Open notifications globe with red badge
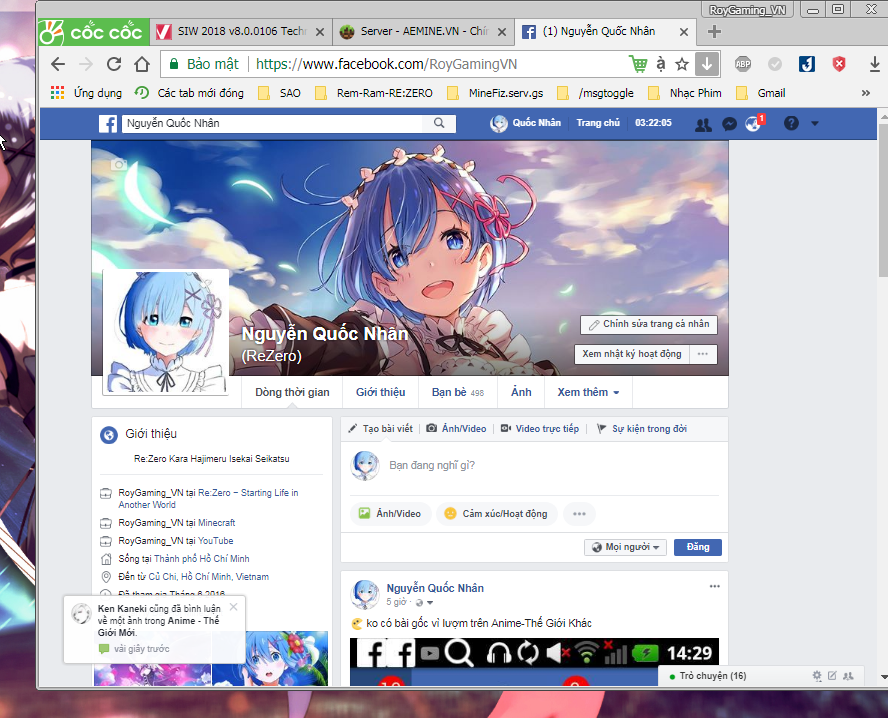 (752, 123)
